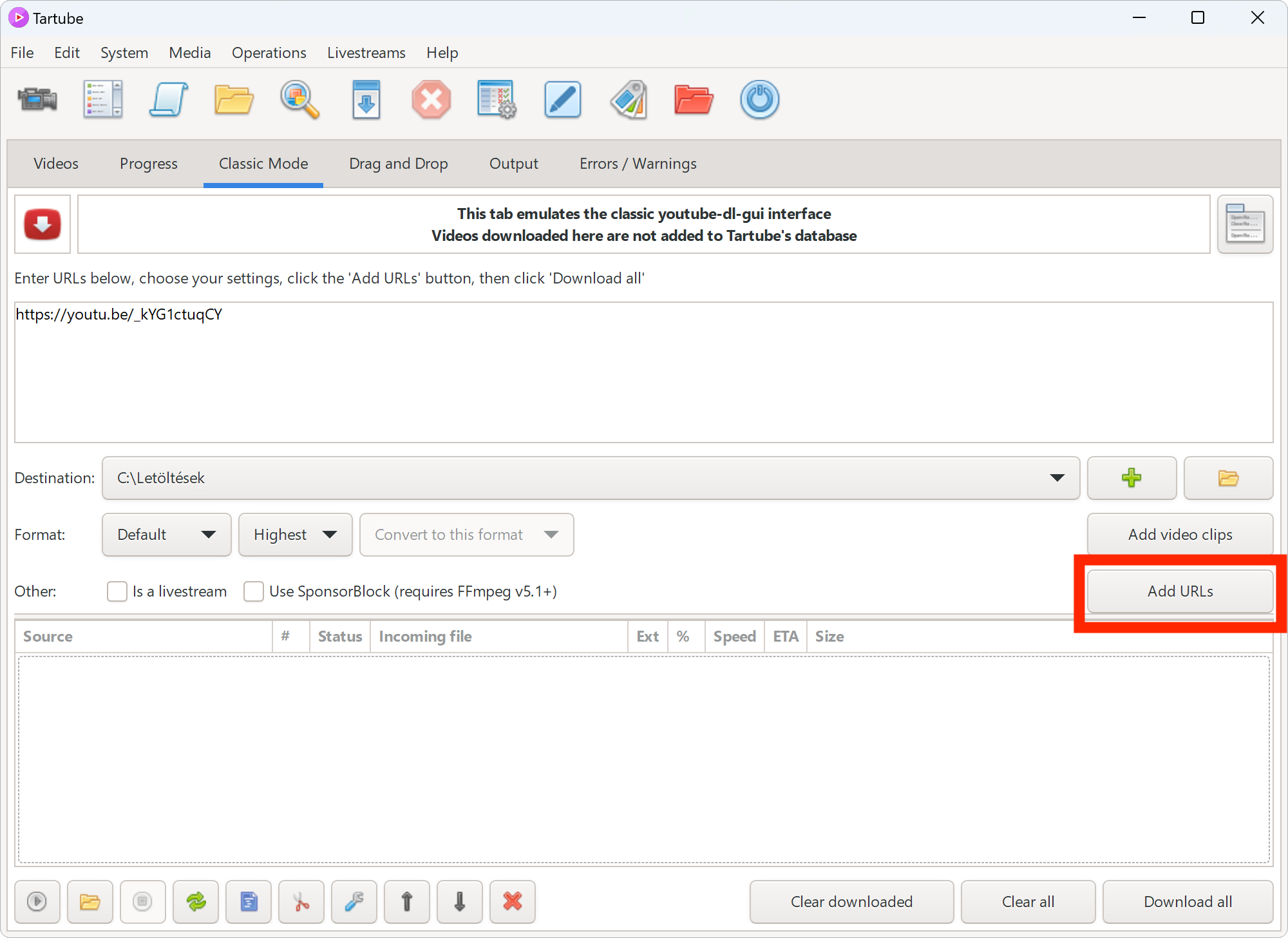Click the Speed column header
Viewport: 1288px width, 938px height.
click(735, 636)
